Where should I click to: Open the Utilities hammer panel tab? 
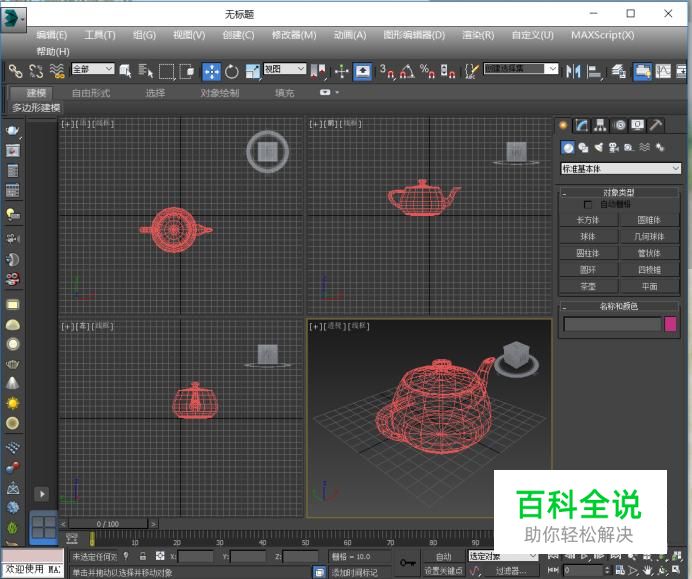tap(656, 126)
